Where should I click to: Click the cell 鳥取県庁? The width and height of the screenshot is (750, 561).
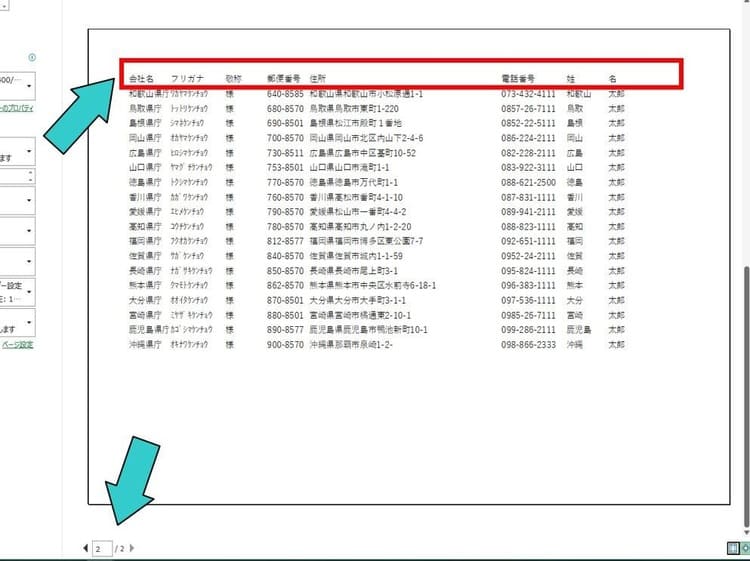coord(145,109)
